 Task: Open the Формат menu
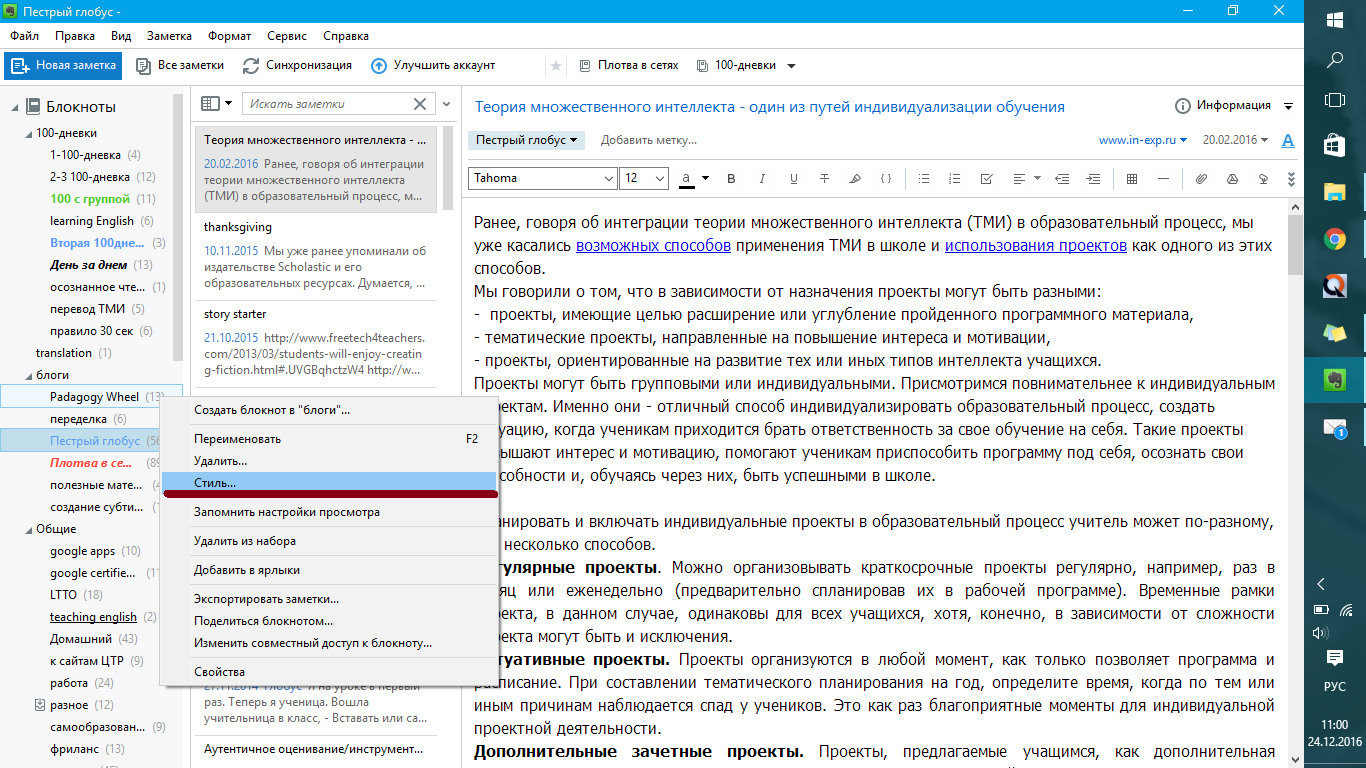coord(229,36)
